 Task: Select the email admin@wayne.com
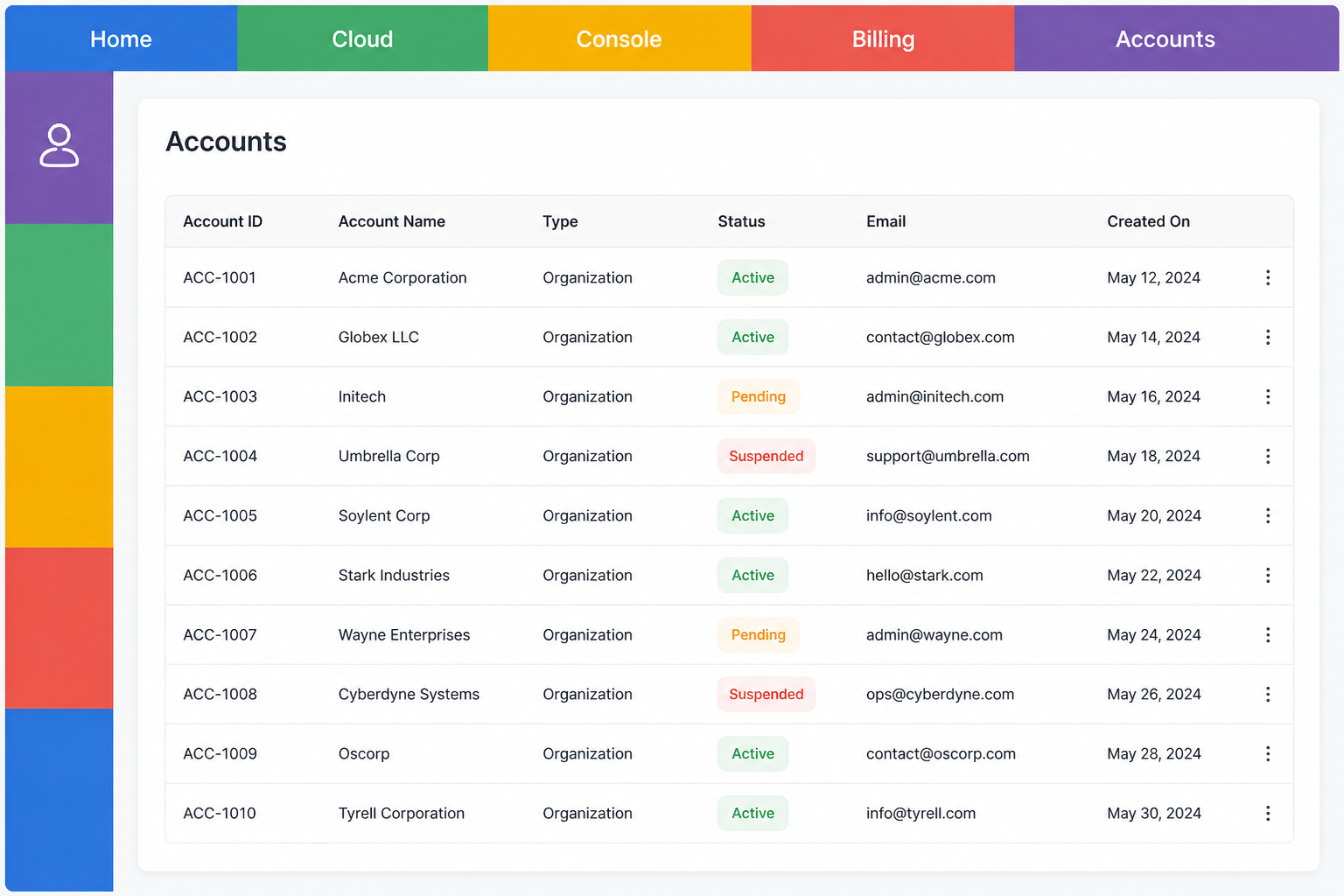[934, 634]
